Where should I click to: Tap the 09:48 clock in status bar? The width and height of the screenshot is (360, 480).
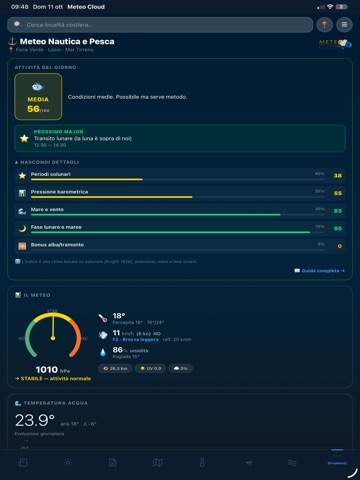[20, 7]
